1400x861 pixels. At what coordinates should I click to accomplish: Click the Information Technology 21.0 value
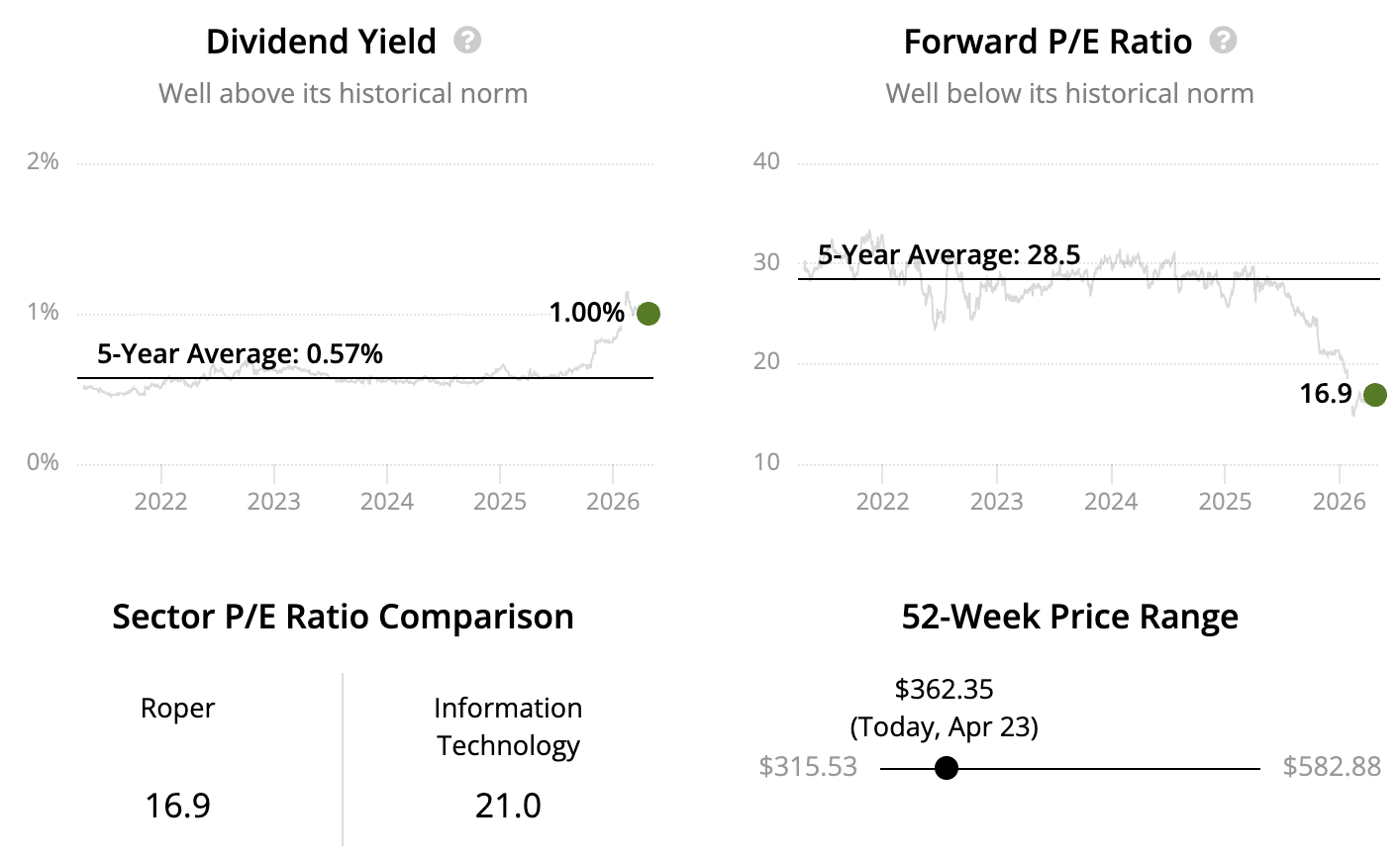click(508, 806)
